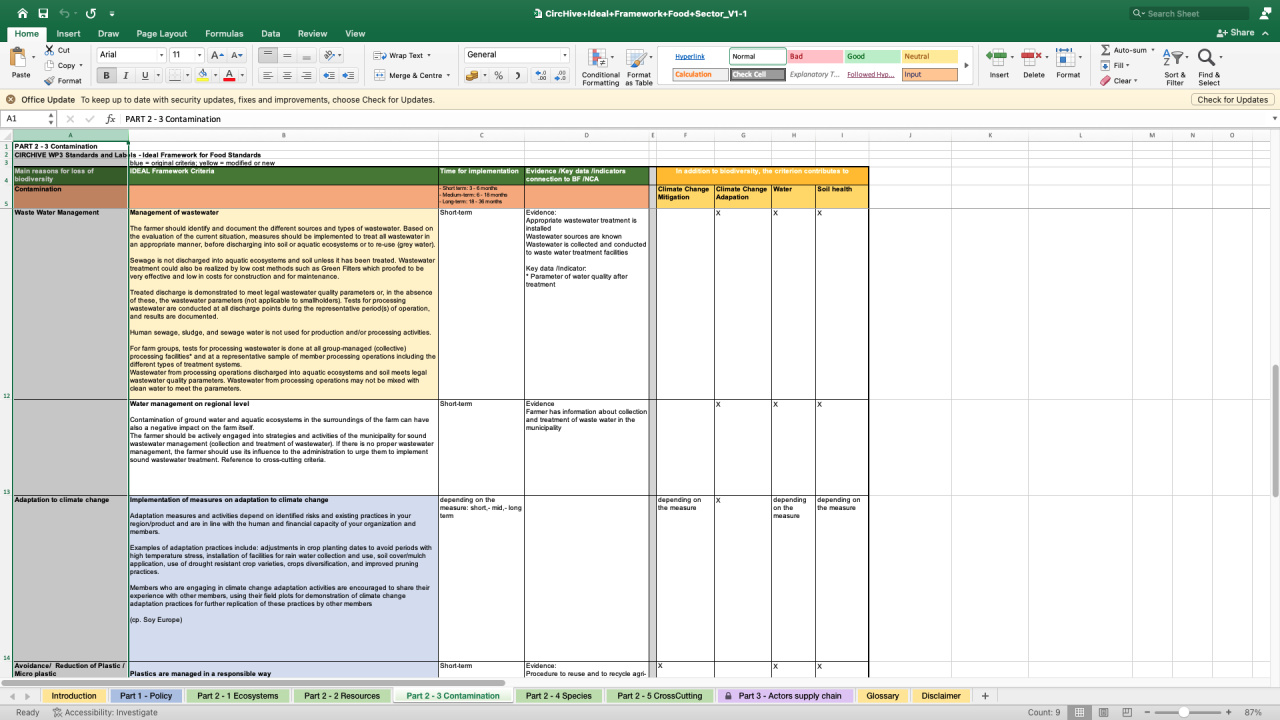Increase font size with larger A icon
Screen dimensions: 1280x720
pos(217,55)
